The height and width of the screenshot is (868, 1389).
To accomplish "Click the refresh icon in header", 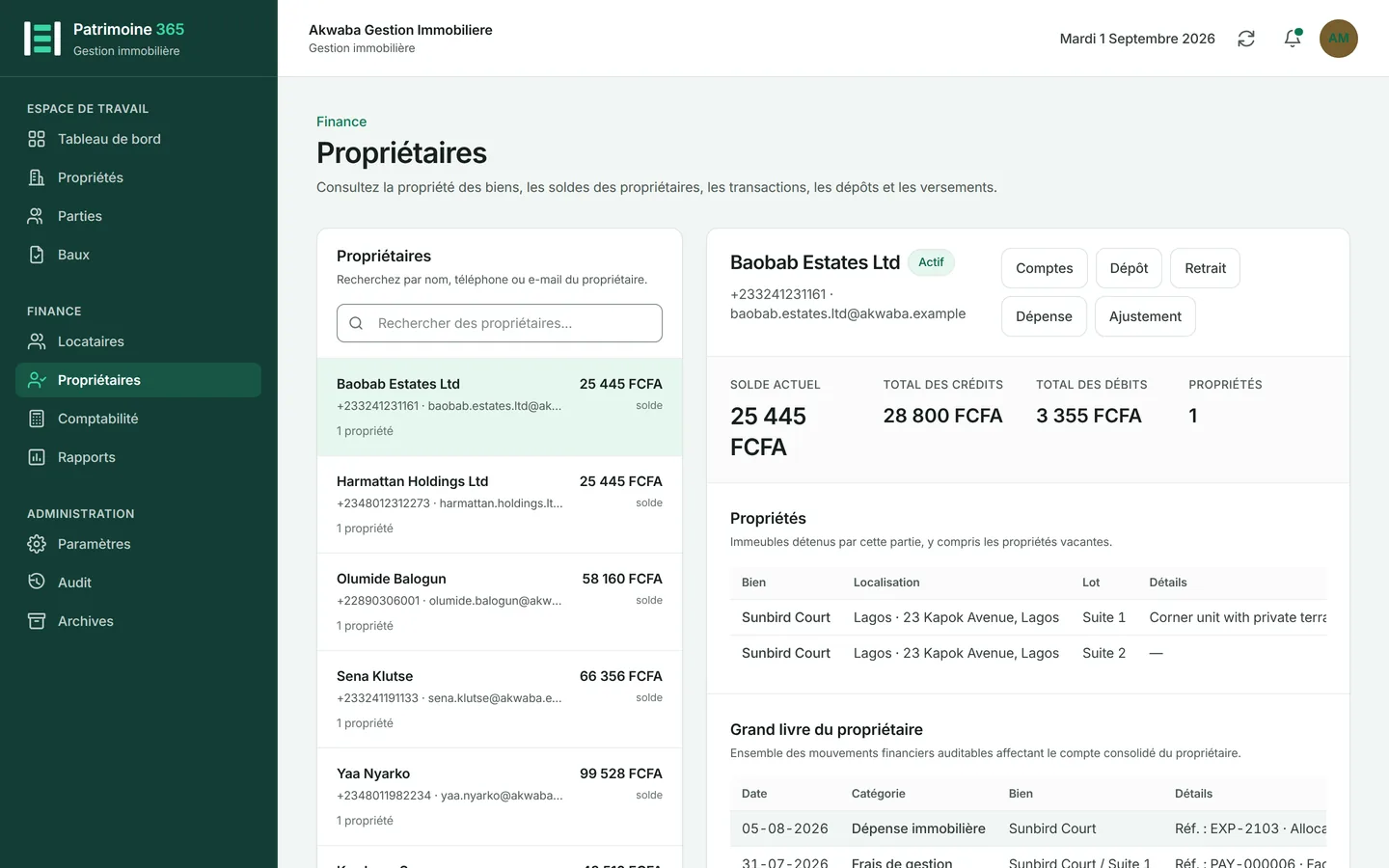I will click(x=1246, y=39).
